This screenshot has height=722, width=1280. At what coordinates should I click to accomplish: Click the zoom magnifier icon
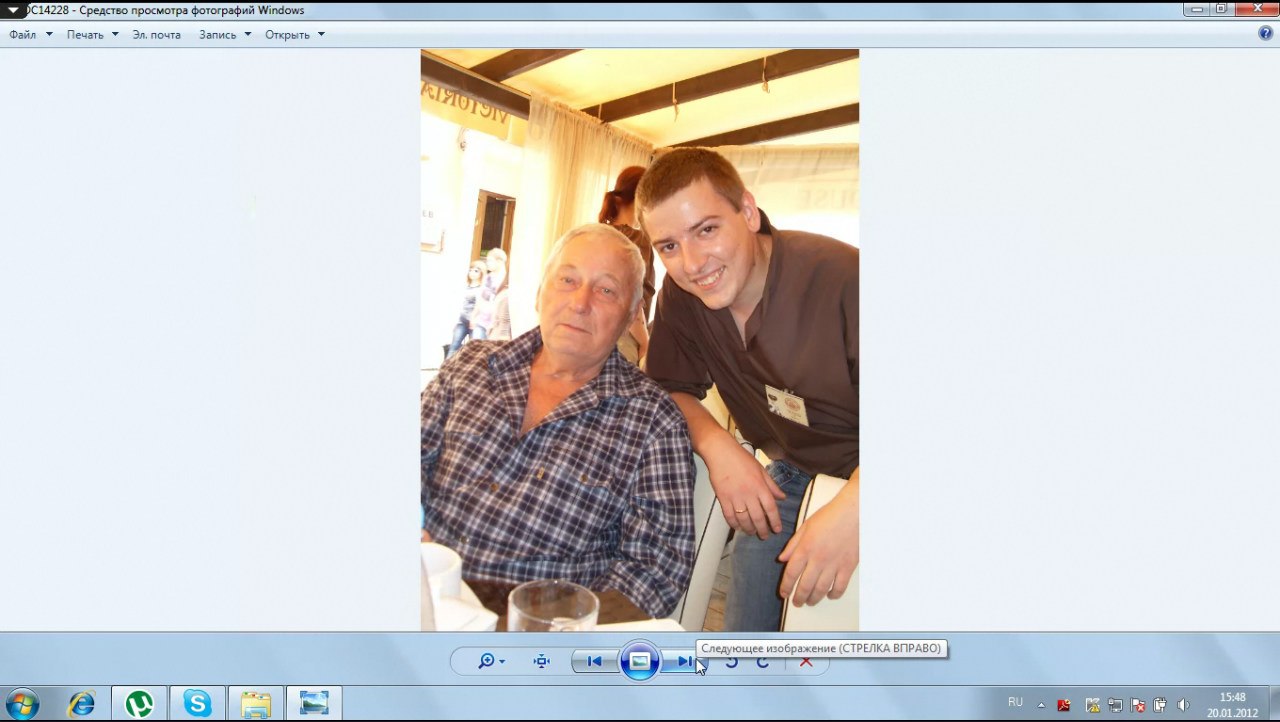(x=487, y=661)
